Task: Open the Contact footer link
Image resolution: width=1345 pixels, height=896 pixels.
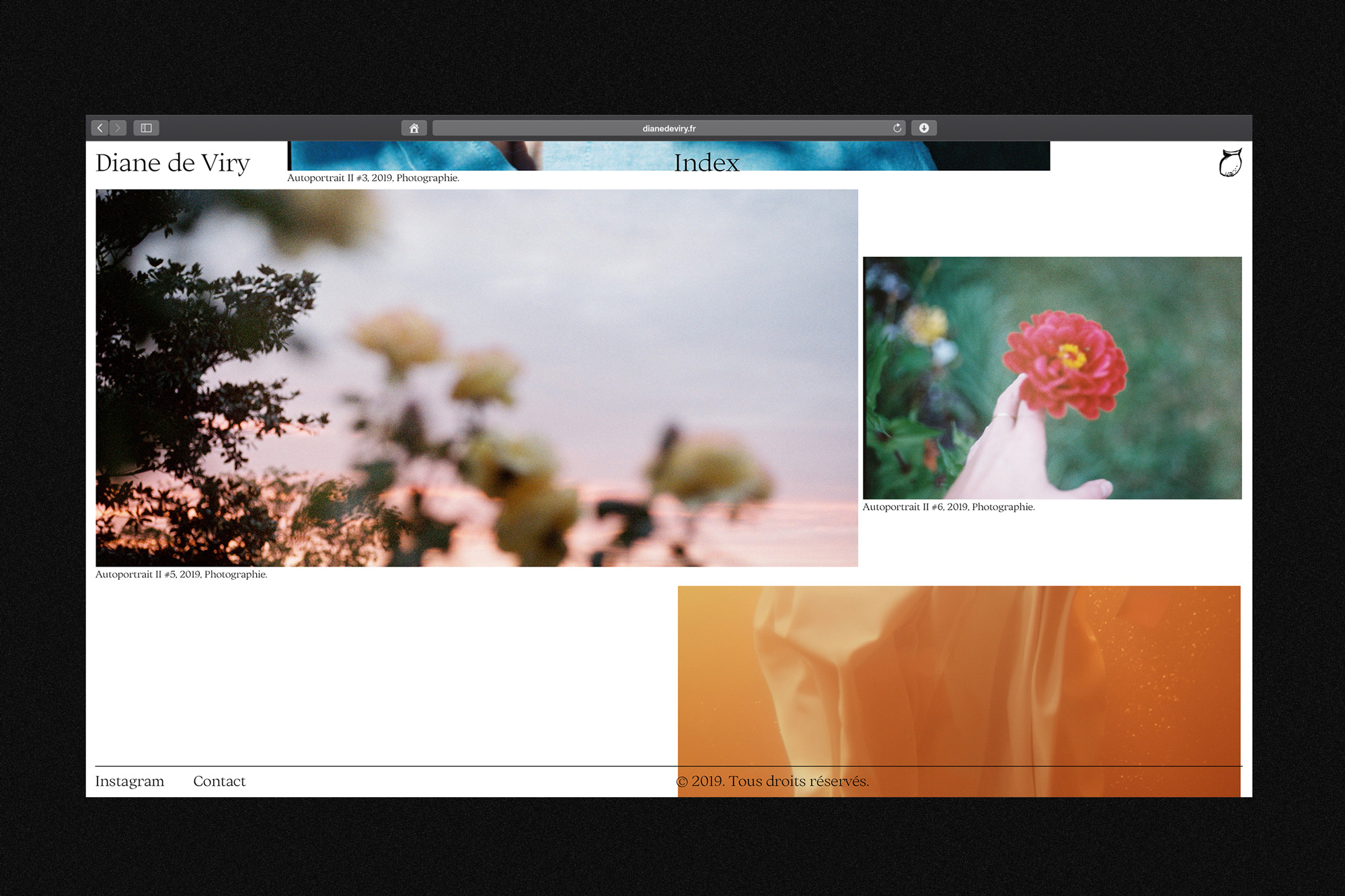Action: pos(219,781)
